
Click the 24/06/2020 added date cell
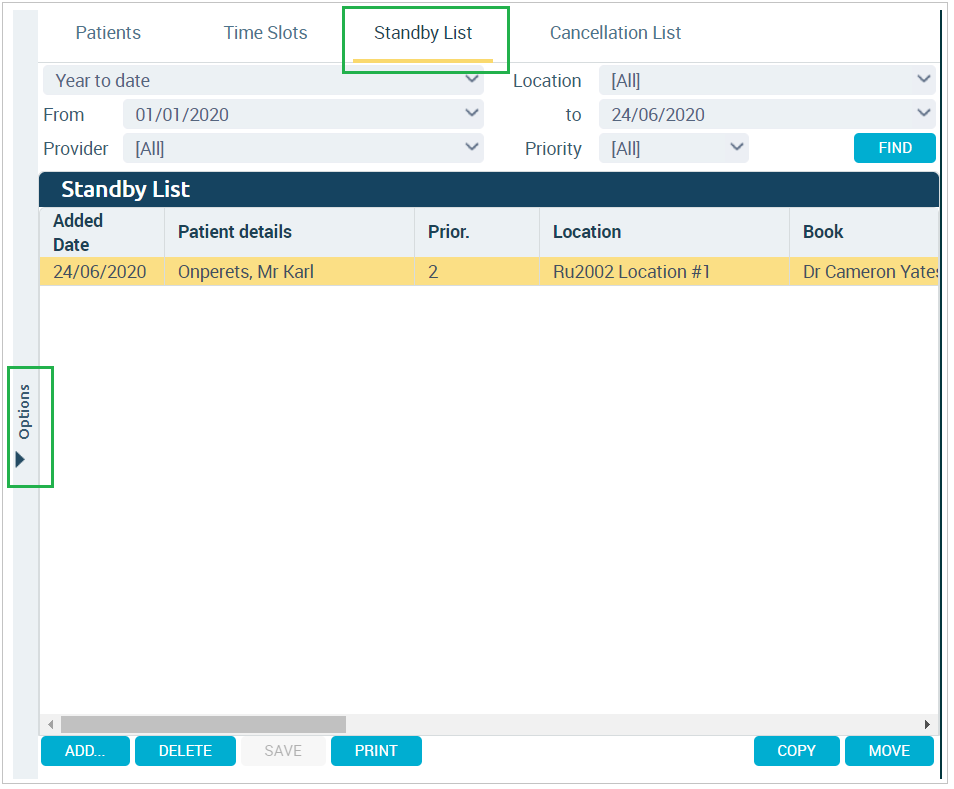point(102,271)
